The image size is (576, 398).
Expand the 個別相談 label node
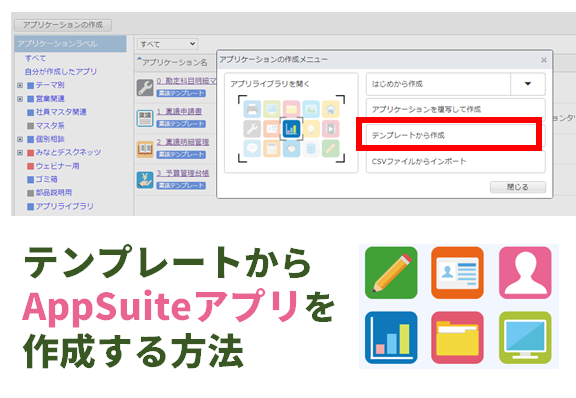[x=20, y=139]
